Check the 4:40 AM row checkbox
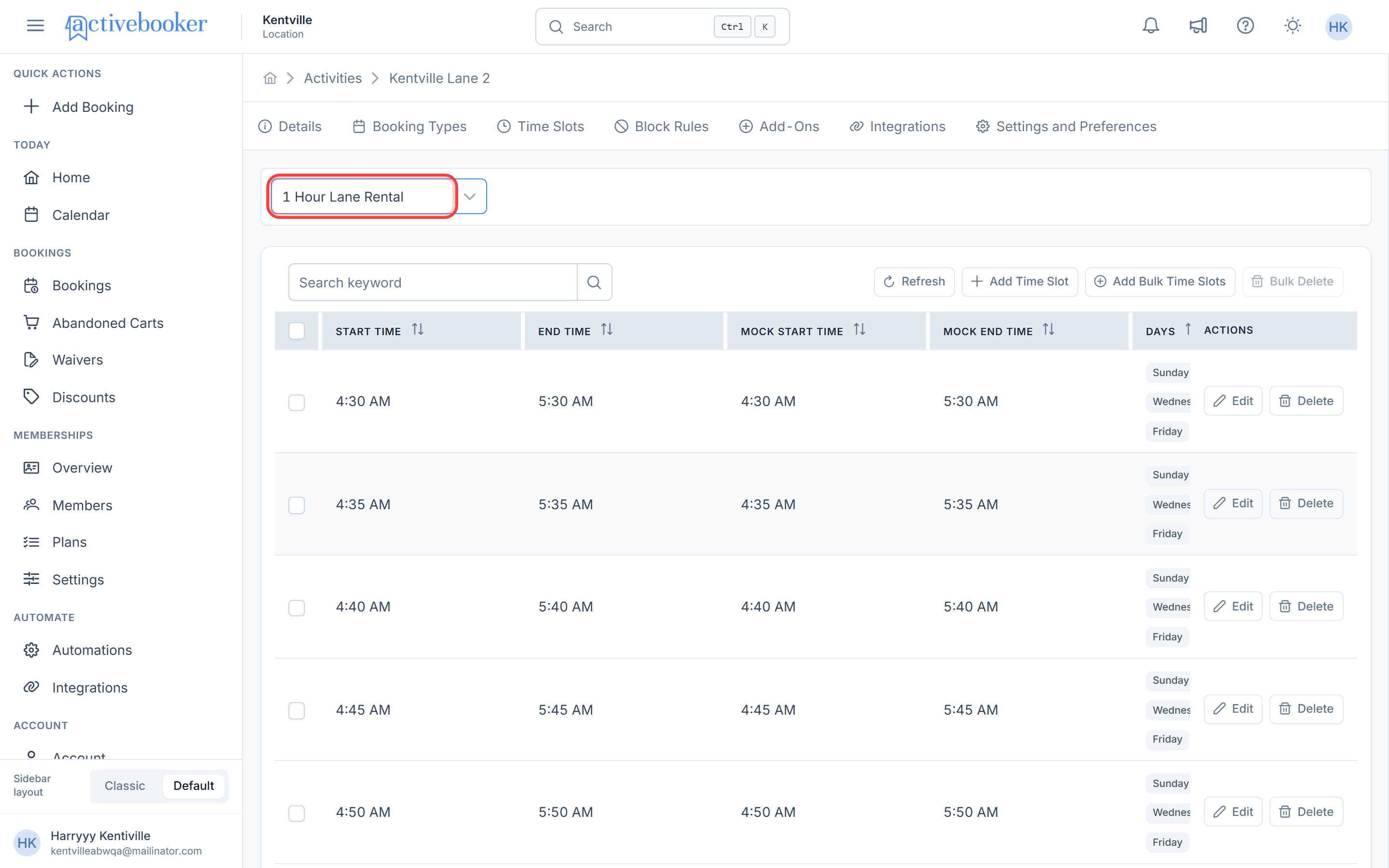The height and width of the screenshot is (868, 1389). click(296, 608)
